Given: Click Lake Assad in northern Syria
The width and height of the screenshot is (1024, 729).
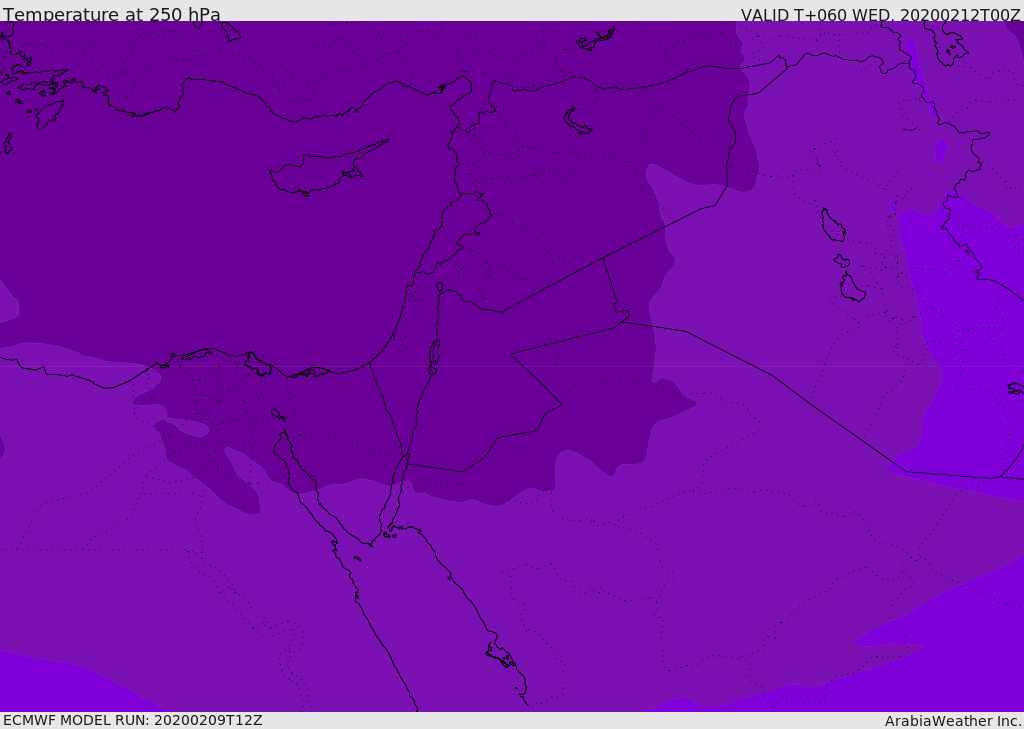Looking at the screenshot, I should (577, 121).
